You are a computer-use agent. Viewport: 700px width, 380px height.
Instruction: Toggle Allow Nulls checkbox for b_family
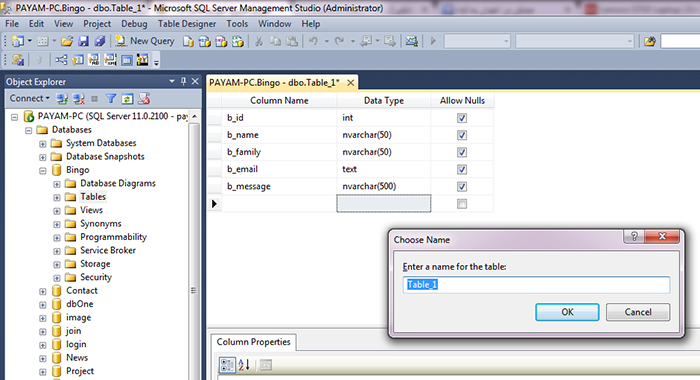[462, 152]
